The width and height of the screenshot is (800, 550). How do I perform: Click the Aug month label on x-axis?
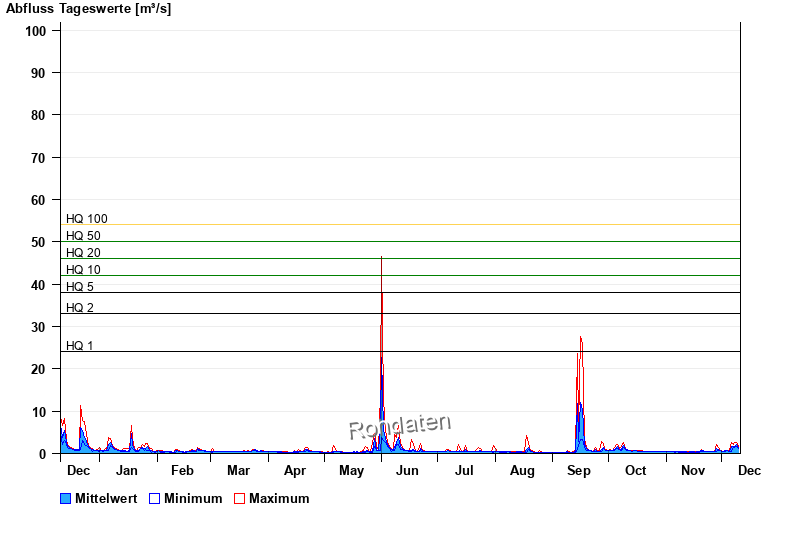[522, 470]
